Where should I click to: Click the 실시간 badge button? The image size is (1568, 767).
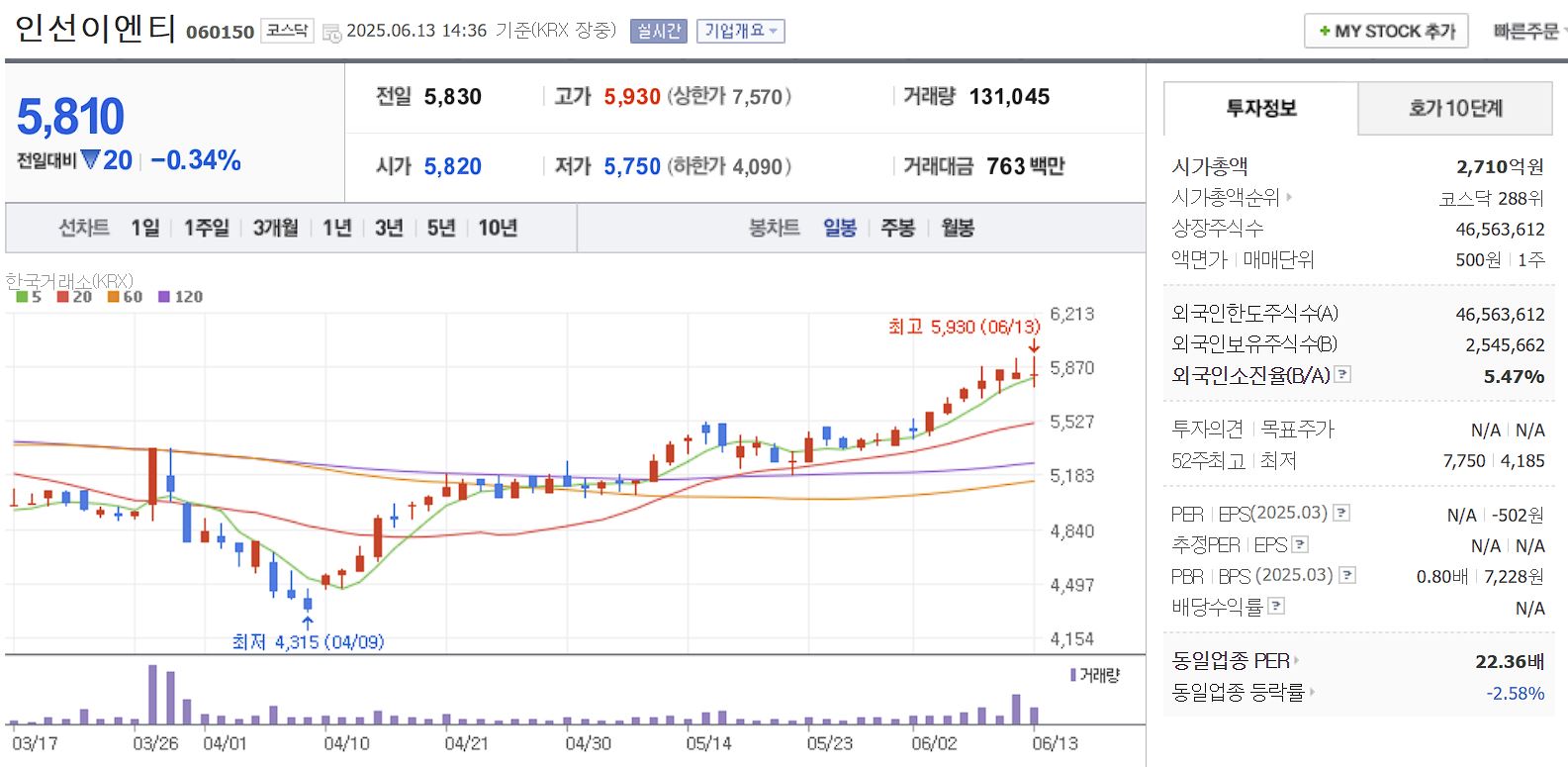coord(658,31)
